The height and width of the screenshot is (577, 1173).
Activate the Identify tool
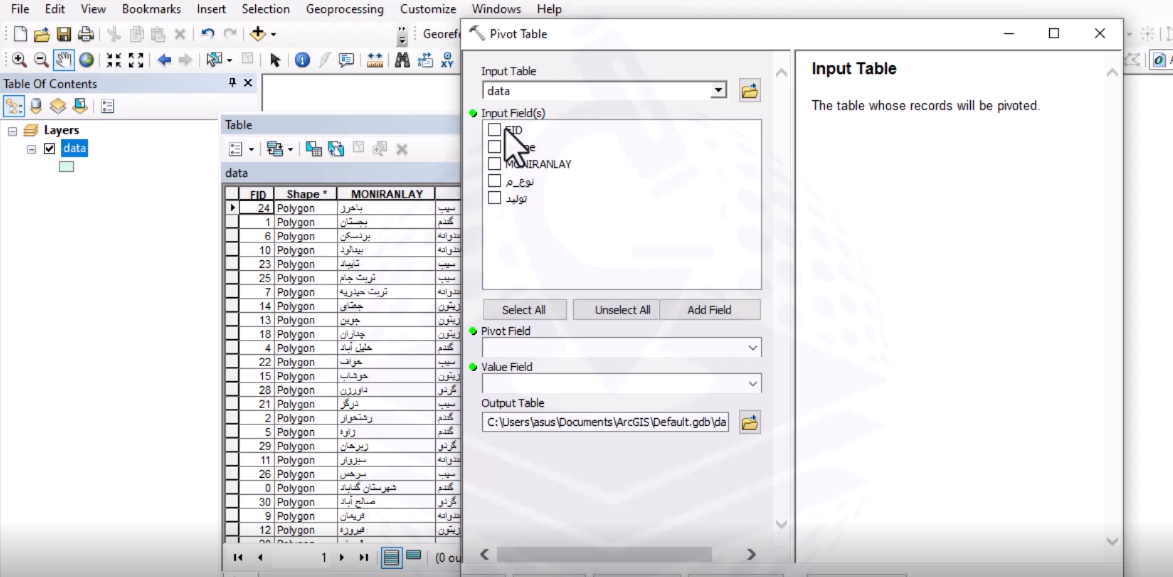click(302, 60)
